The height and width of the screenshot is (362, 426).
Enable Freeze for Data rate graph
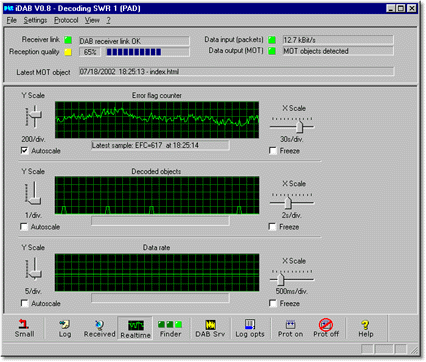pyautogui.click(x=272, y=303)
